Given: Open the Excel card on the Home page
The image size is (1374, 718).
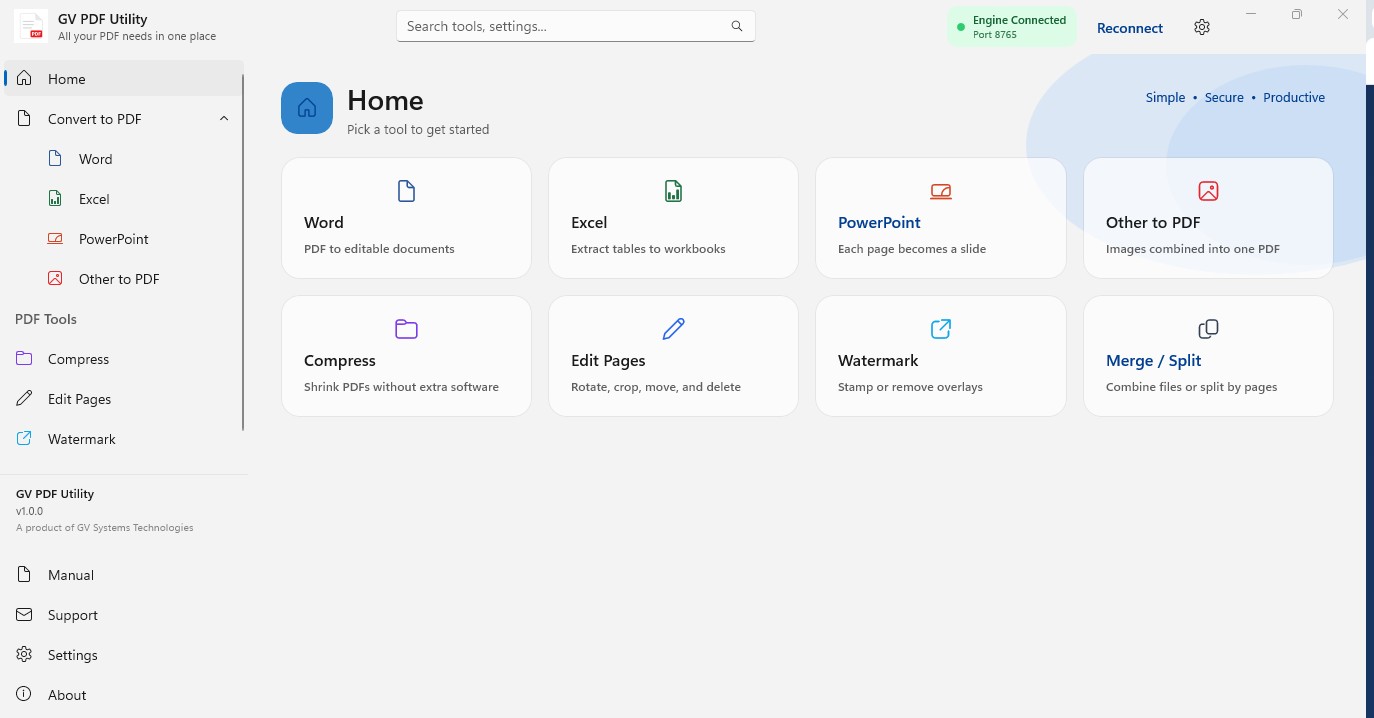Looking at the screenshot, I should point(673,218).
